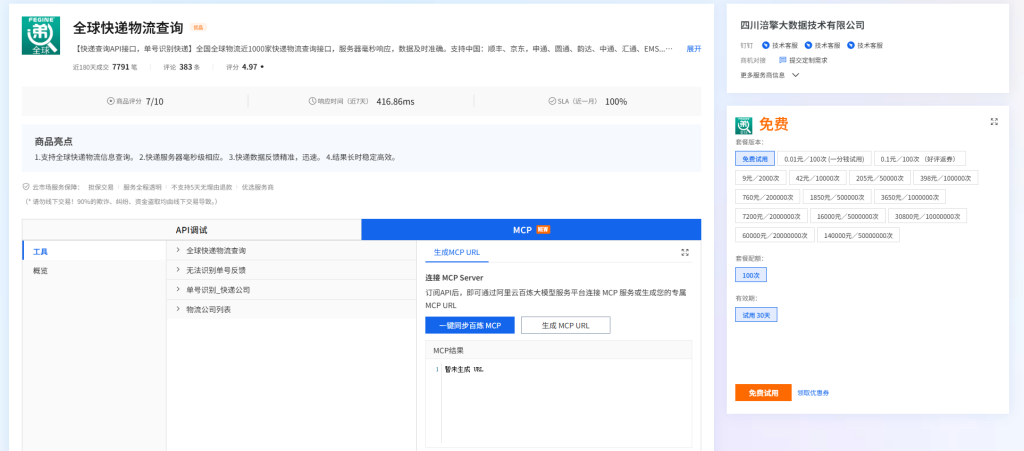Click the NEW badge on MCP tab
The image size is (1024, 451).
(x=543, y=230)
